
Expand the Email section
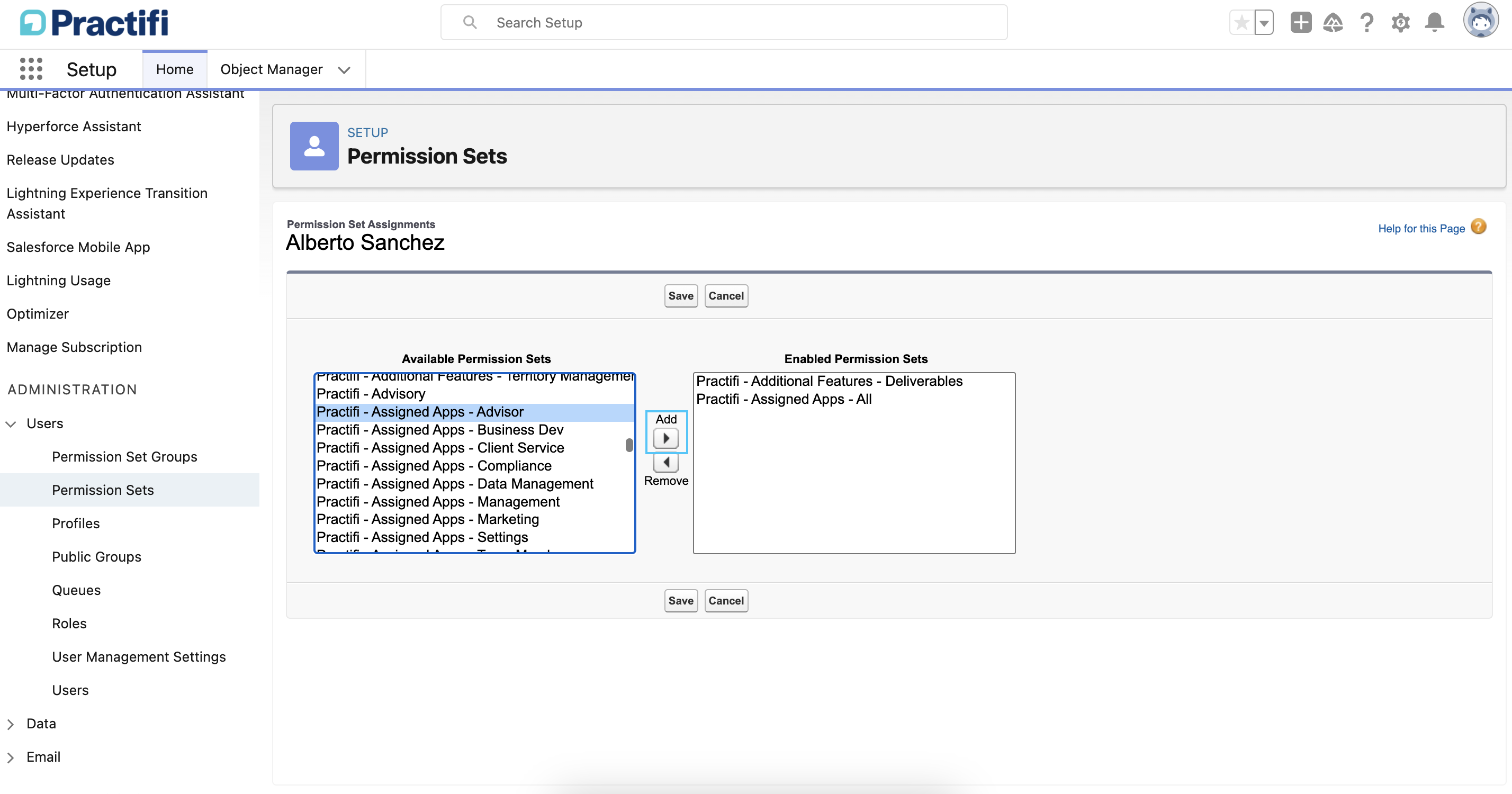coord(11,757)
